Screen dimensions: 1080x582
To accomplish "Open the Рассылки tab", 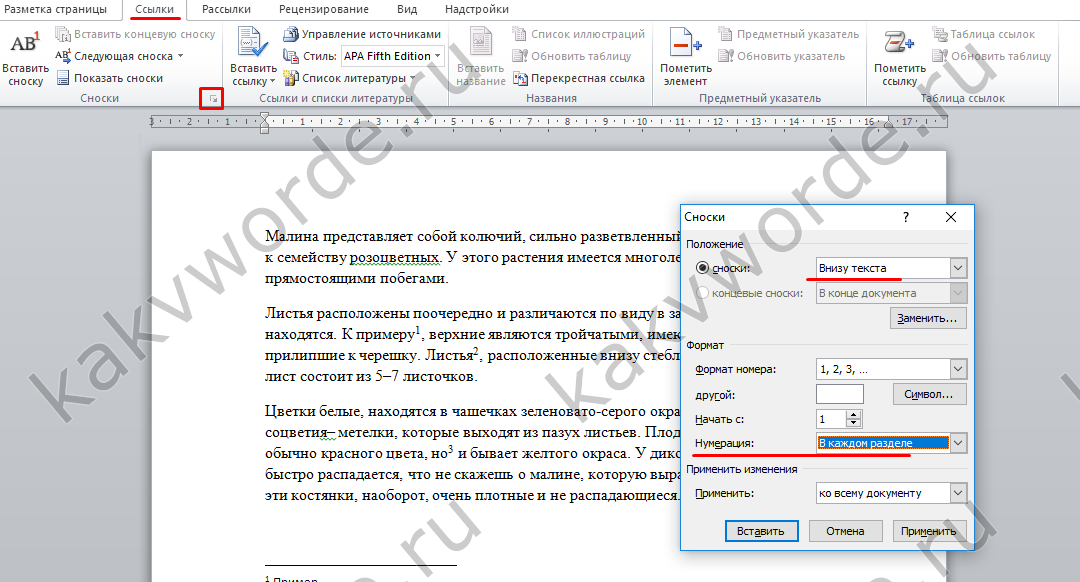I will 226,9.
